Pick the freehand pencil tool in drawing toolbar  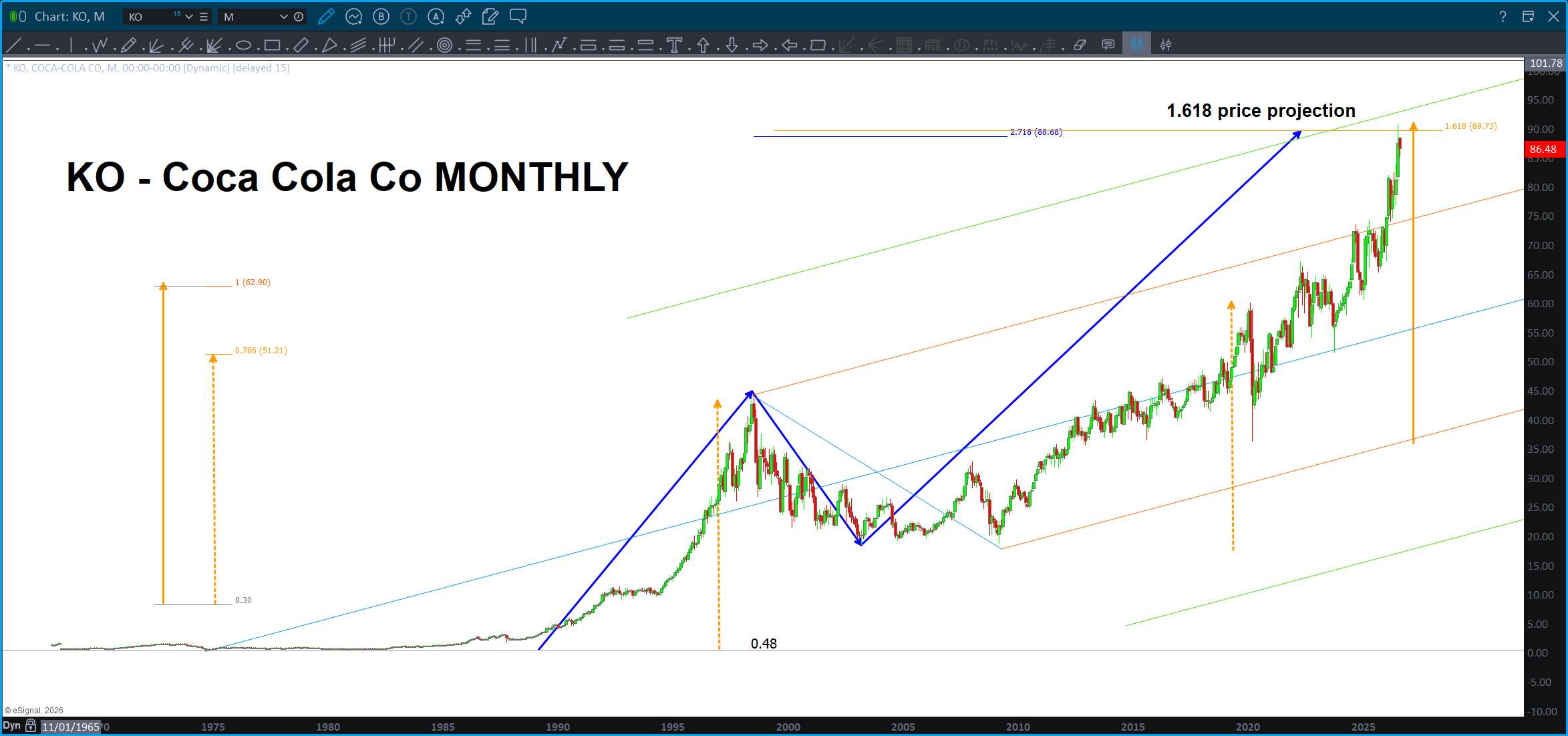128,45
